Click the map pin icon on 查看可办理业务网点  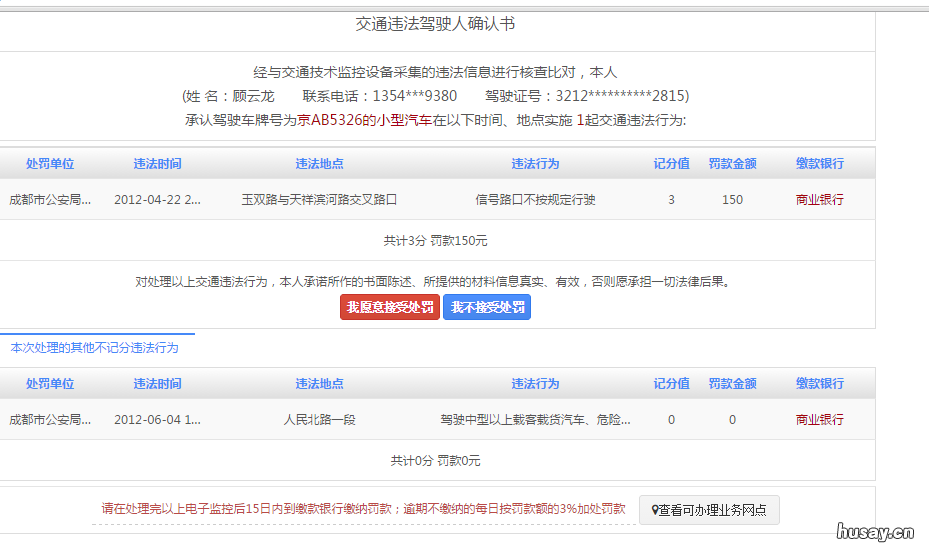pyautogui.click(x=654, y=510)
